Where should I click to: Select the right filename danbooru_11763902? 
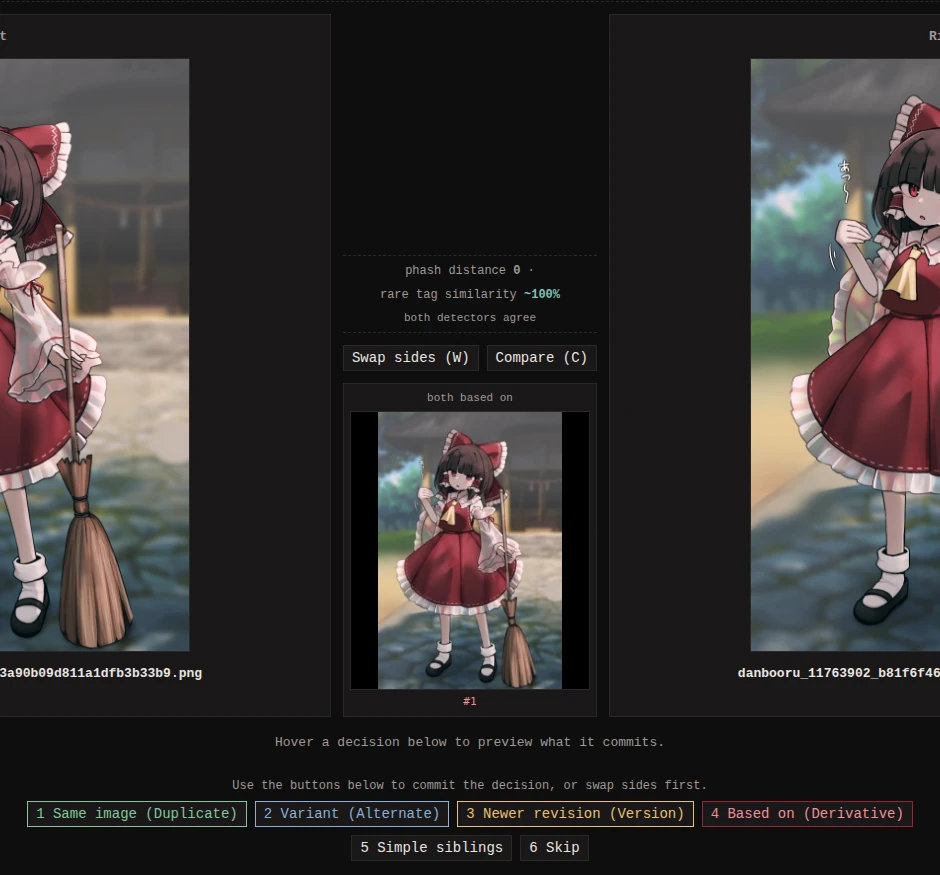(839, 673)
